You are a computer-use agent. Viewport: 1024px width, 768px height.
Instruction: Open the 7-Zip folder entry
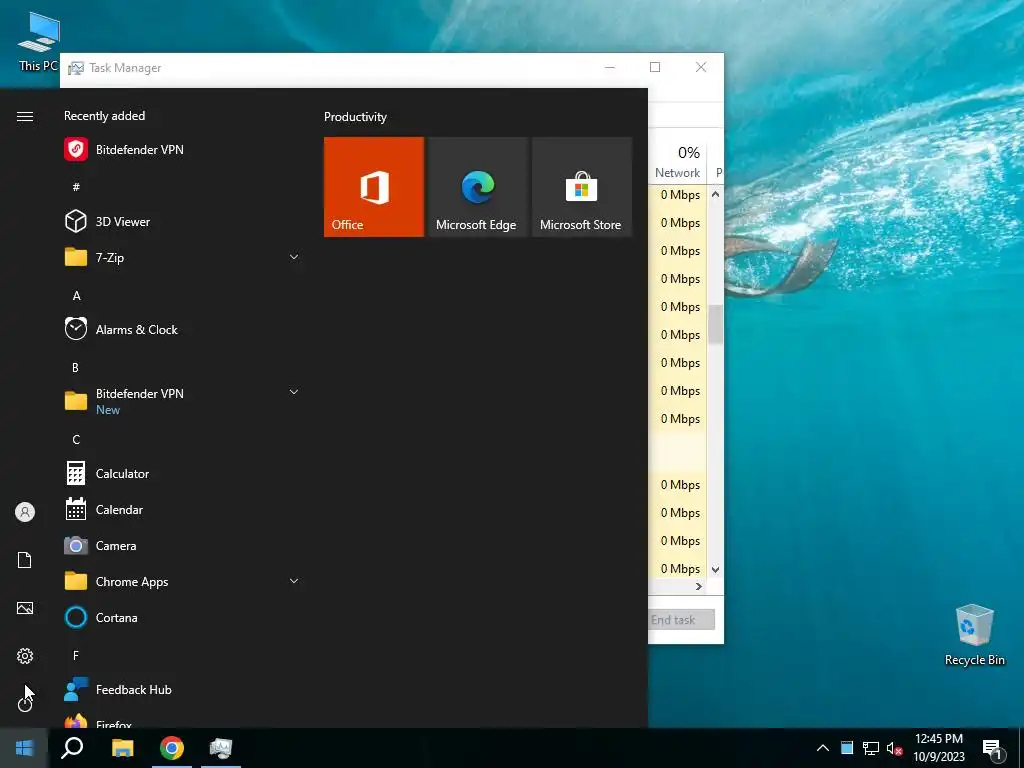point(183,257)
